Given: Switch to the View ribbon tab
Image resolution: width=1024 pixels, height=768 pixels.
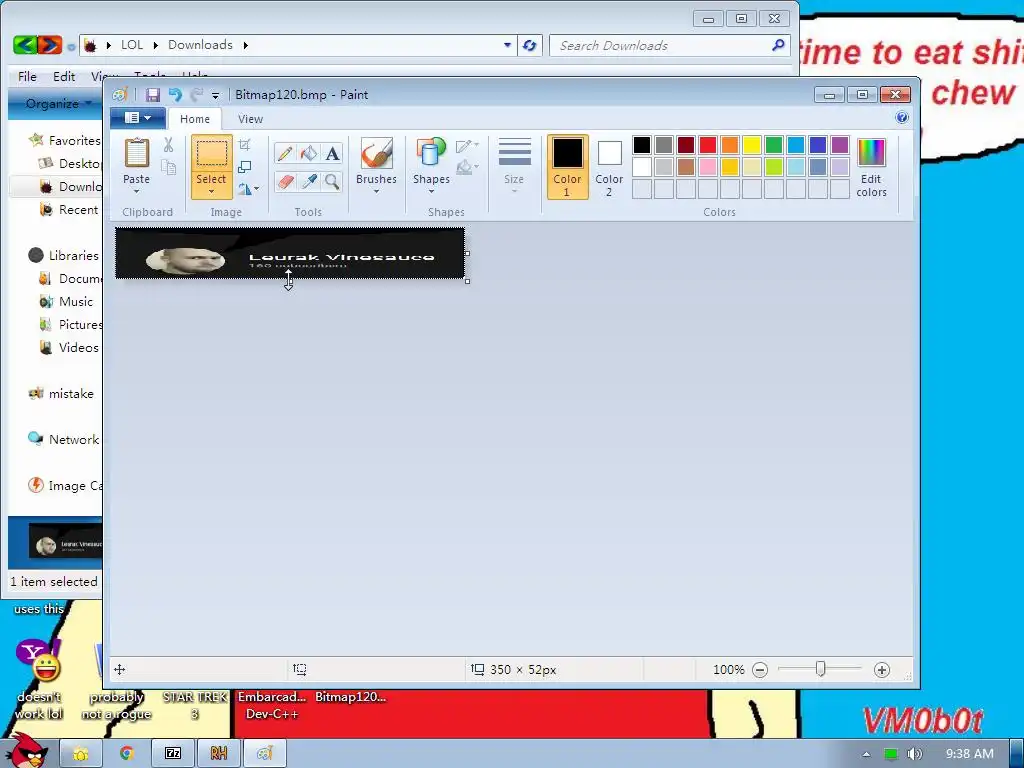Looking at the screenshot, I should pyautogui.click(x=250, y=119).
